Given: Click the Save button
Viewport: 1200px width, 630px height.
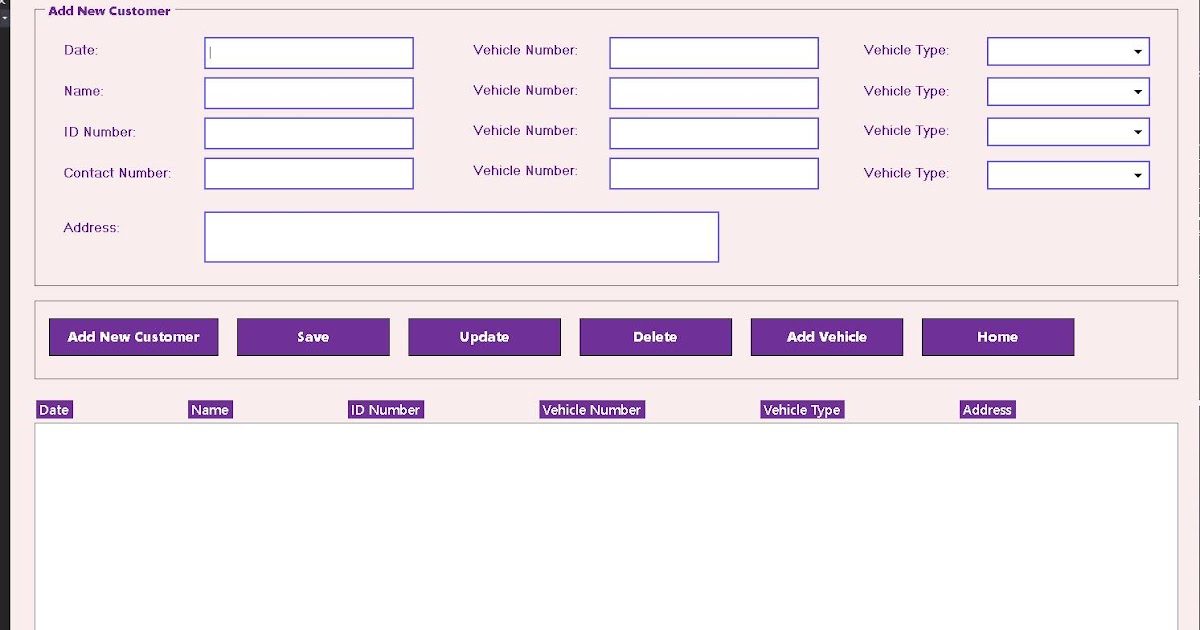Looking at the screenshot, I should coord(313,337).
